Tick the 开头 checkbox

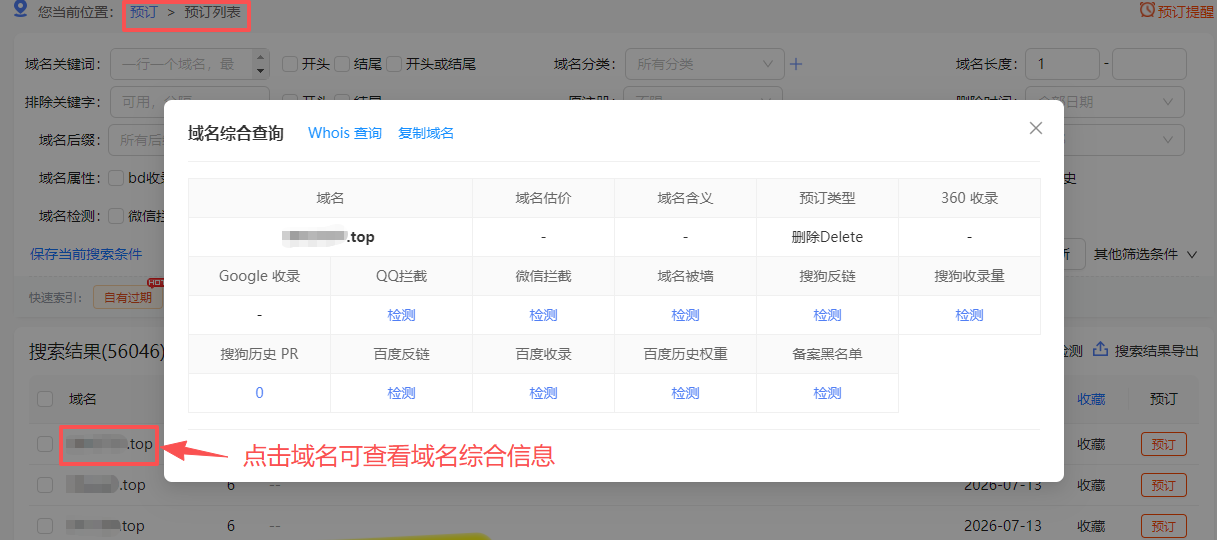tap(290, 64)
